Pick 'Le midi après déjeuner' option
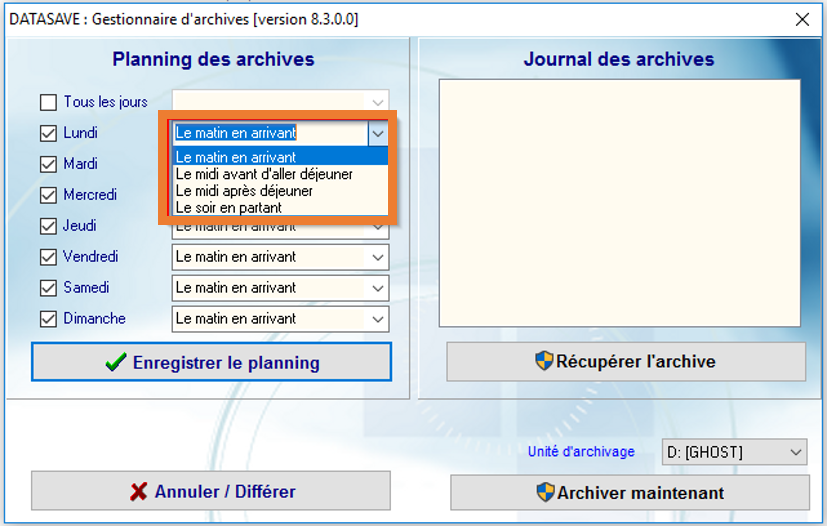Screen dimensions: 827x526 (244, 191)
